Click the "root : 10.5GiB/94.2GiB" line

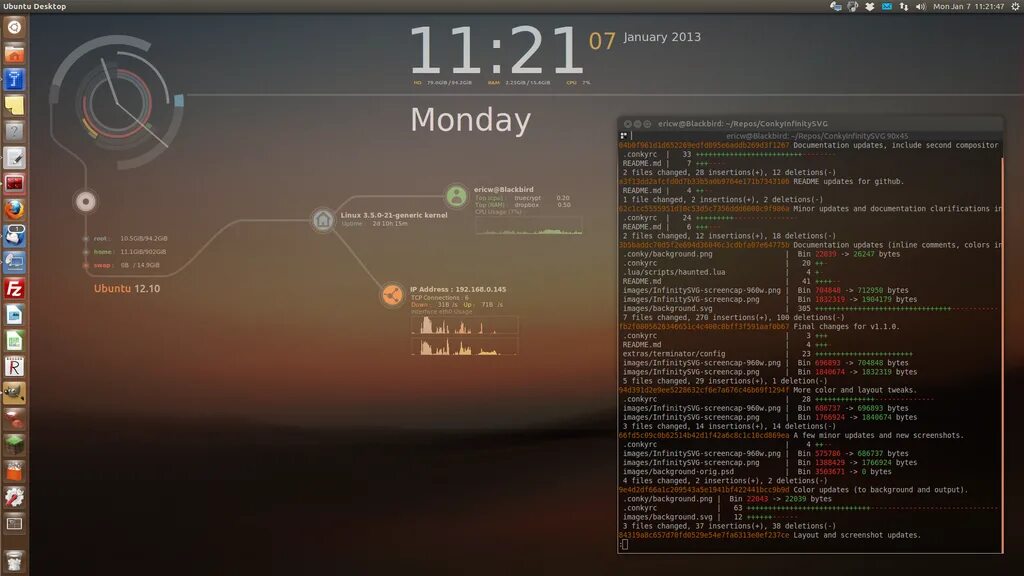pos(130,238)
